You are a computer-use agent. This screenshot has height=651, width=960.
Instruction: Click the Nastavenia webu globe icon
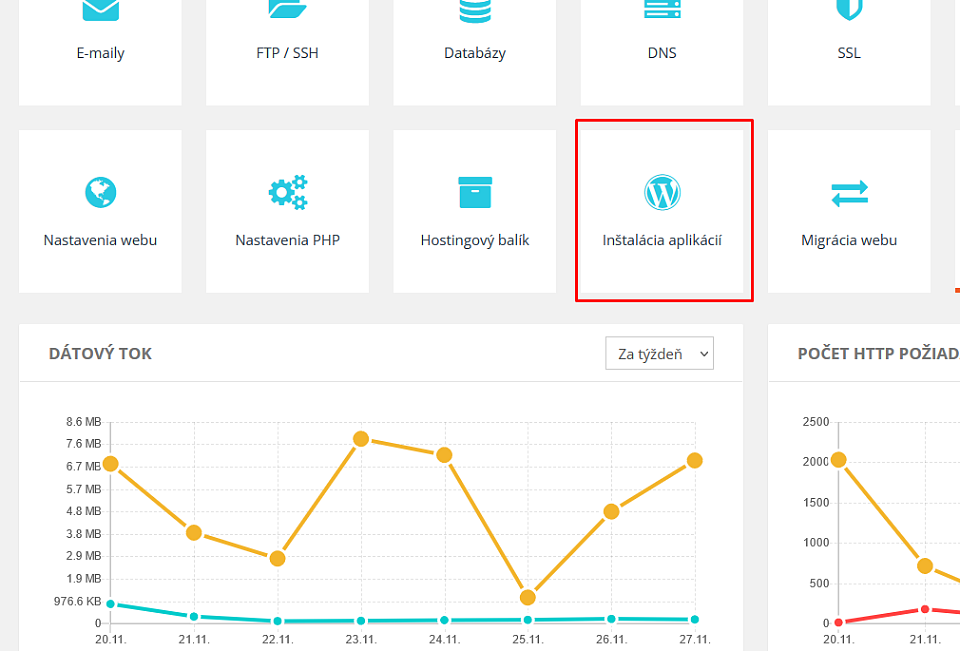click(100, 192)
